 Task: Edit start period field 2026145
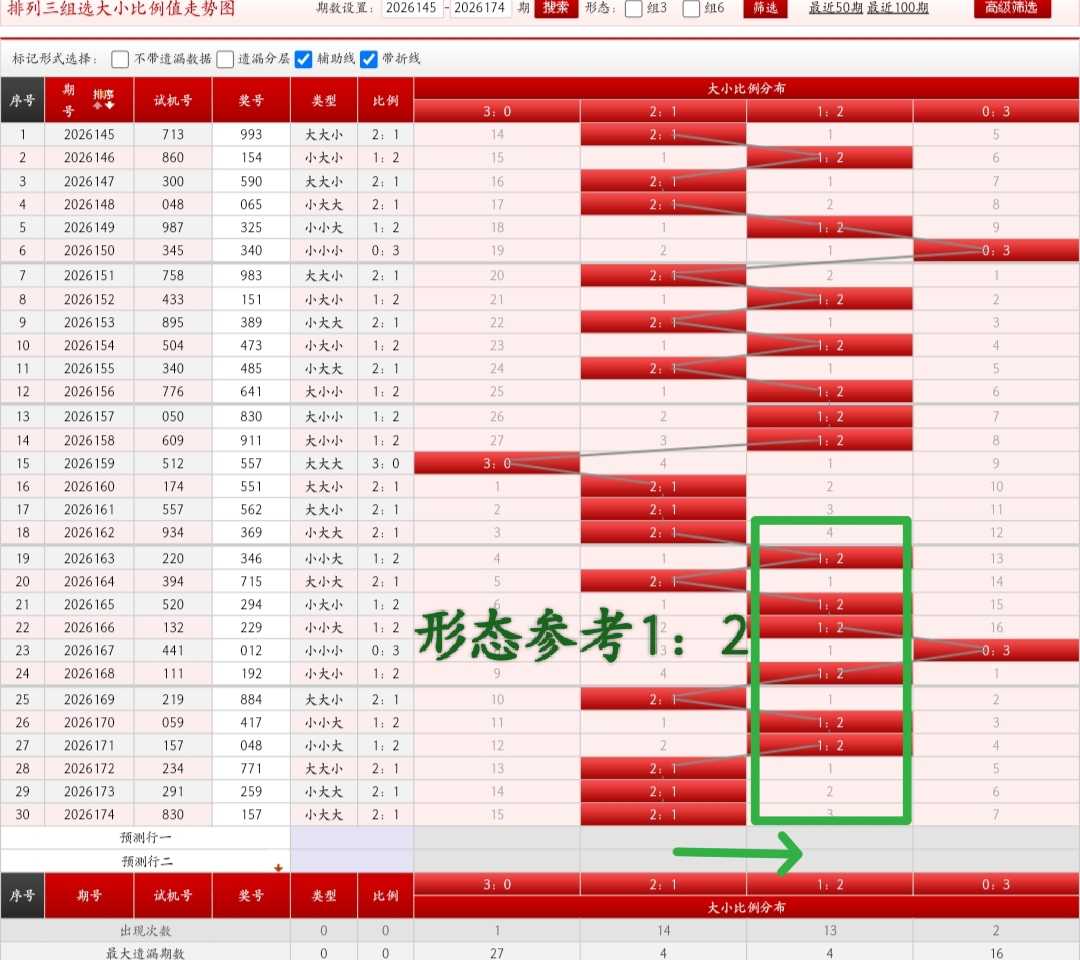(x=412, y=8)
